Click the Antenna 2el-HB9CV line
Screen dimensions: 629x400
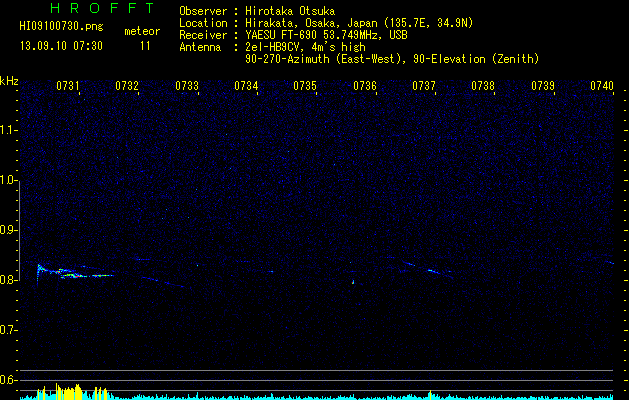[x=272, y=47]
